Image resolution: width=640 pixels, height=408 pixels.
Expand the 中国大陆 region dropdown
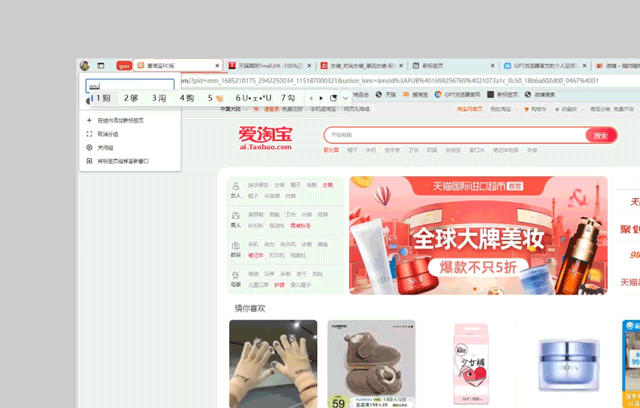(x=234, y=109)
